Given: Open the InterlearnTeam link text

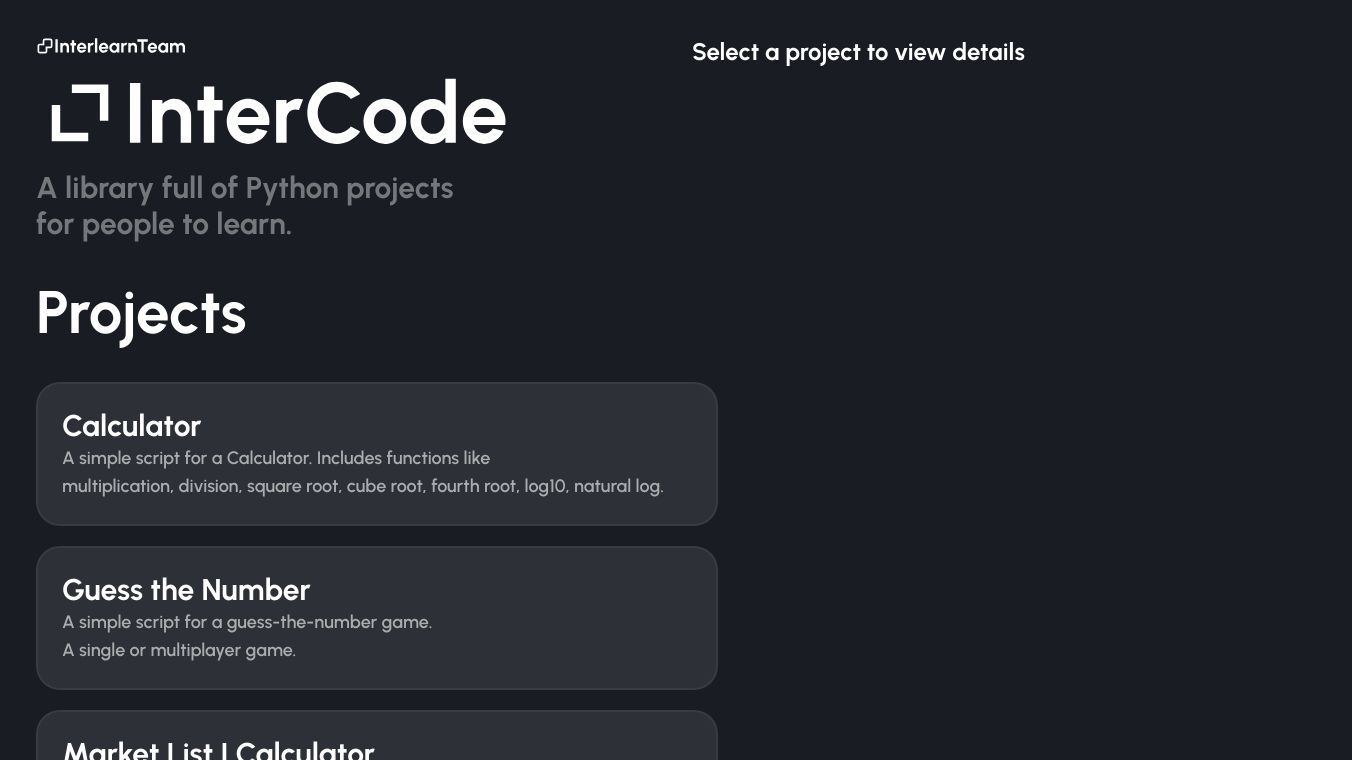Looking at the screenshot, I should (x=120, y=46).
